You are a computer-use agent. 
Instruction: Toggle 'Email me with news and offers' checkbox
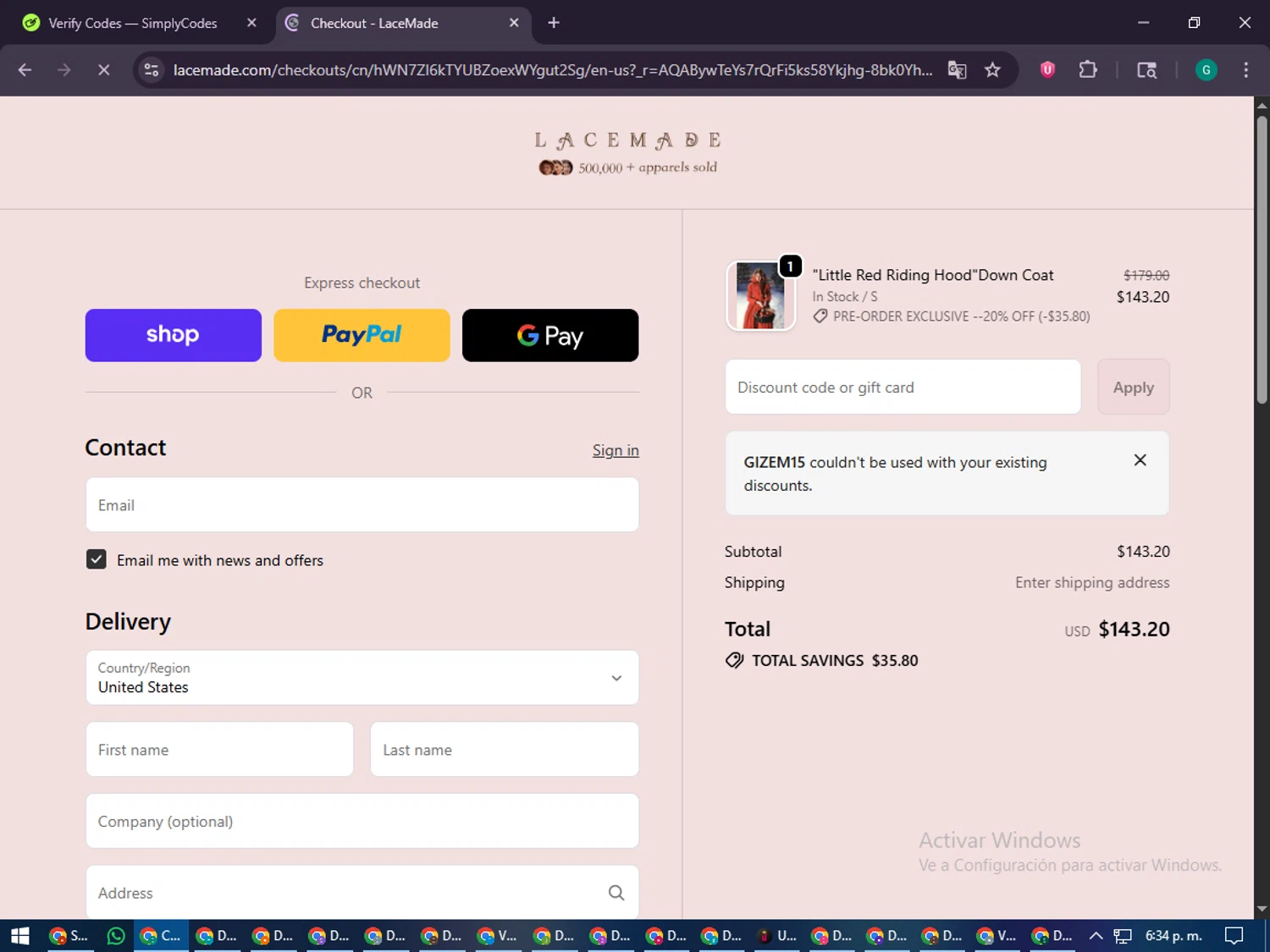[97, 559]
